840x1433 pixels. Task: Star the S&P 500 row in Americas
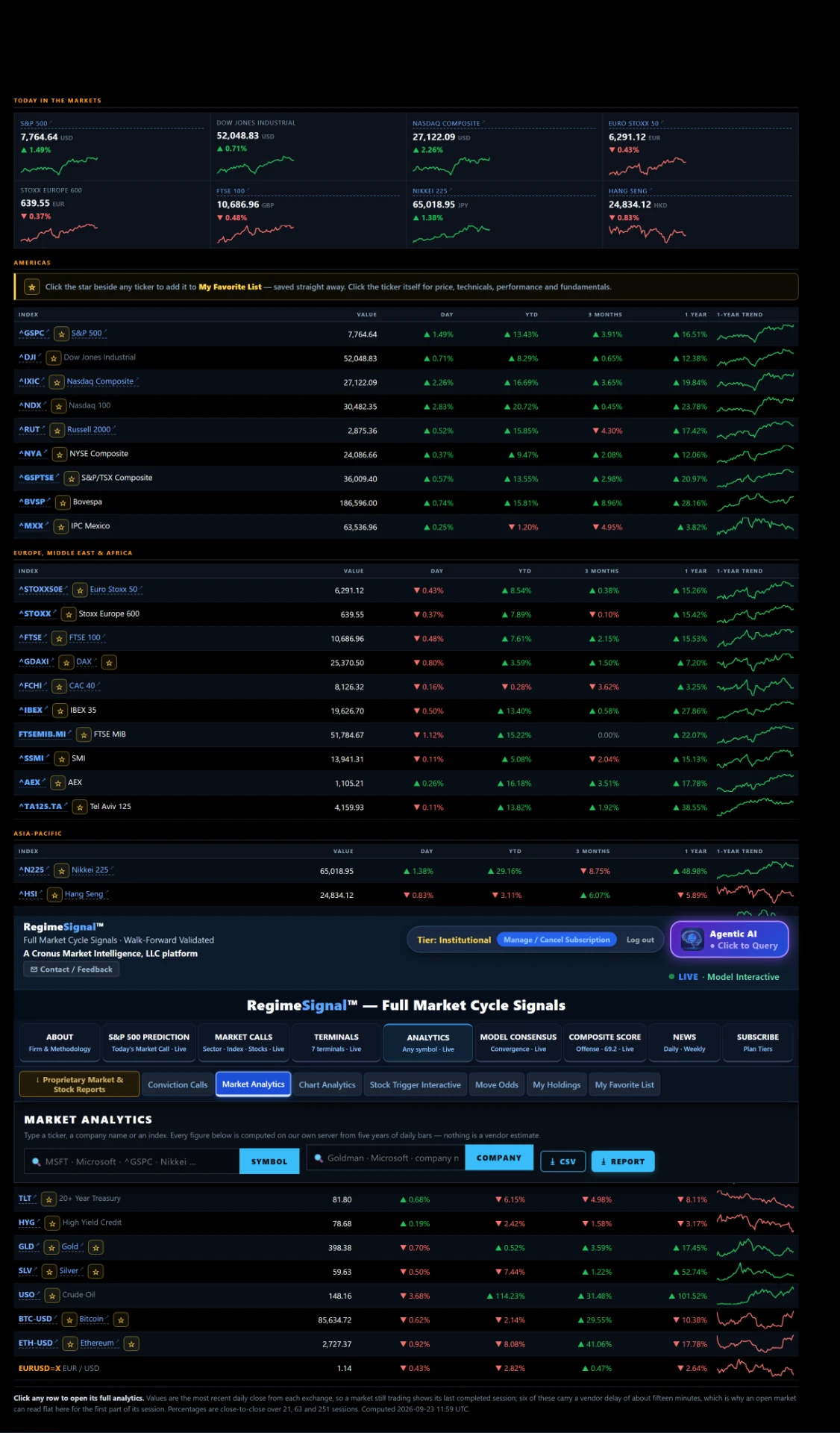click(x=62, y=334)
